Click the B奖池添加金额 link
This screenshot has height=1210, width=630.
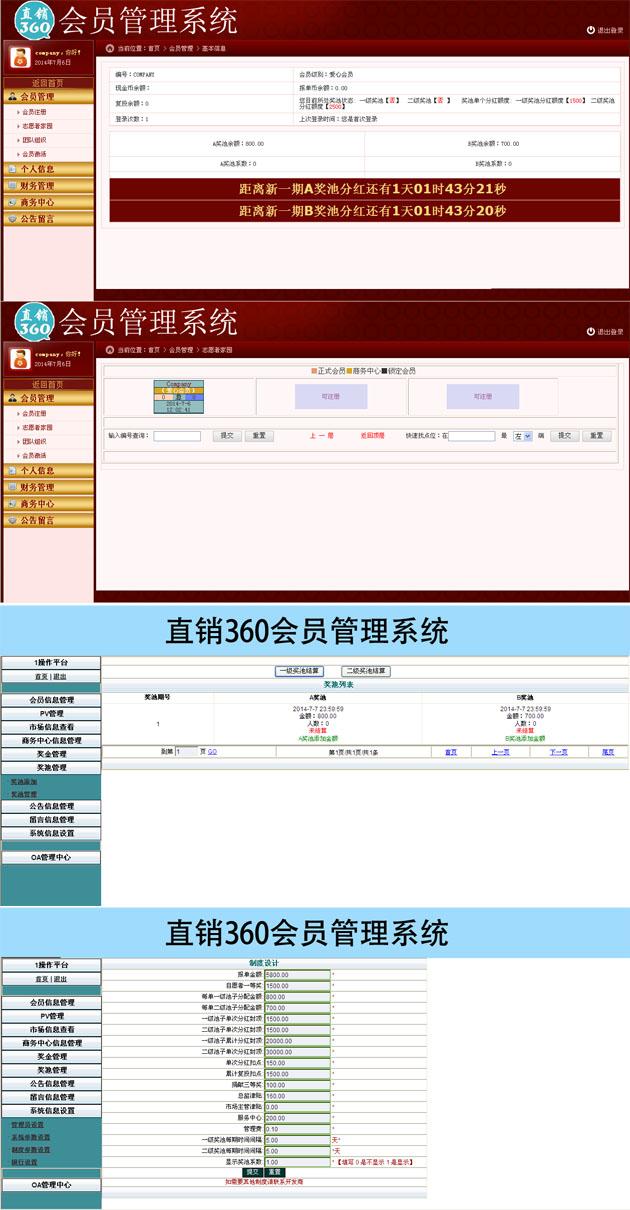click(526, 738)
